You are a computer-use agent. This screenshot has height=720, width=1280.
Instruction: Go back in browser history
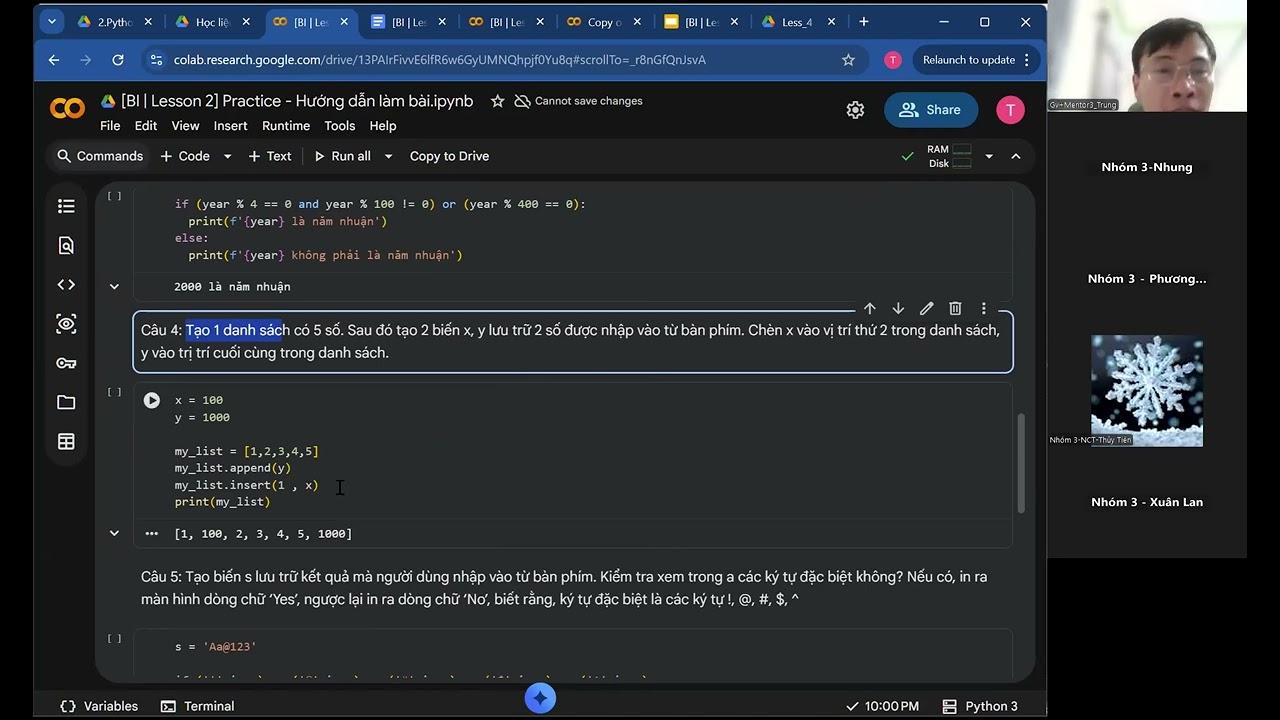(54, 60)
